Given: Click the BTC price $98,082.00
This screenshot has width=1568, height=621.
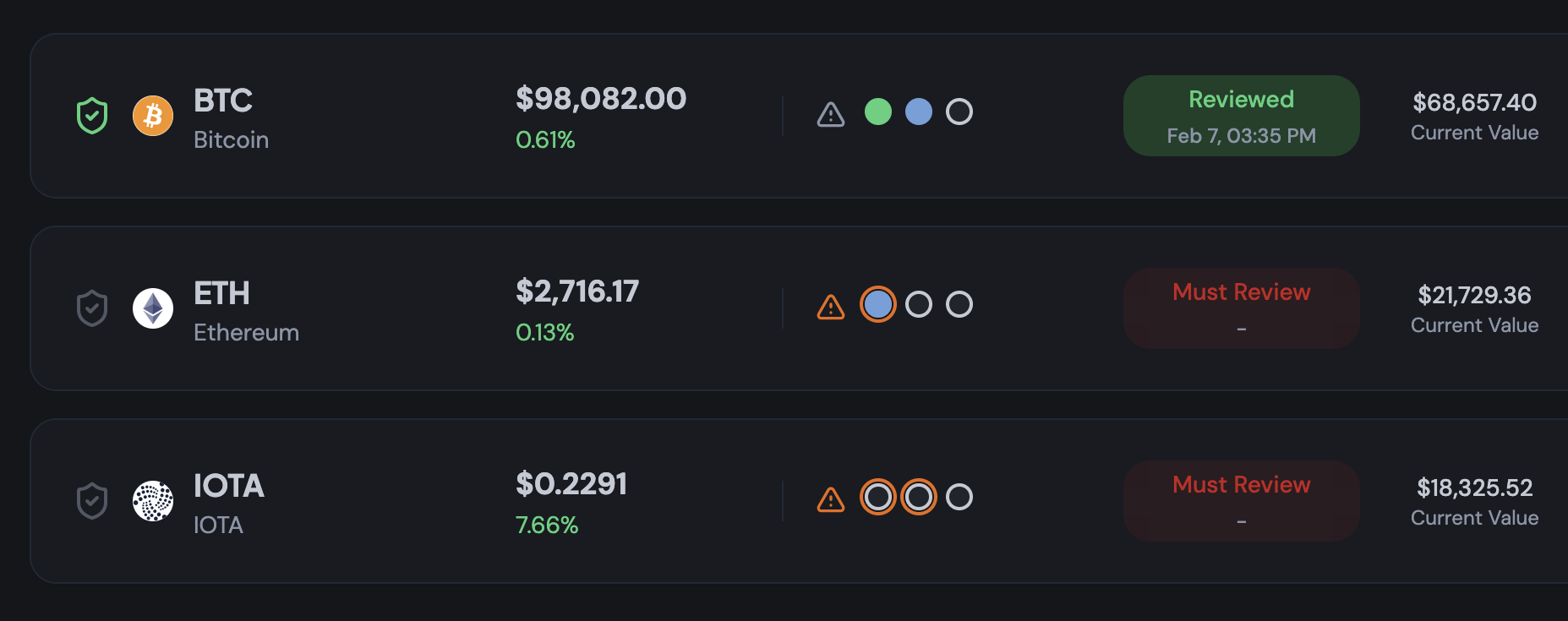Looking at the screenshot, I should click(x=601, y=99).
